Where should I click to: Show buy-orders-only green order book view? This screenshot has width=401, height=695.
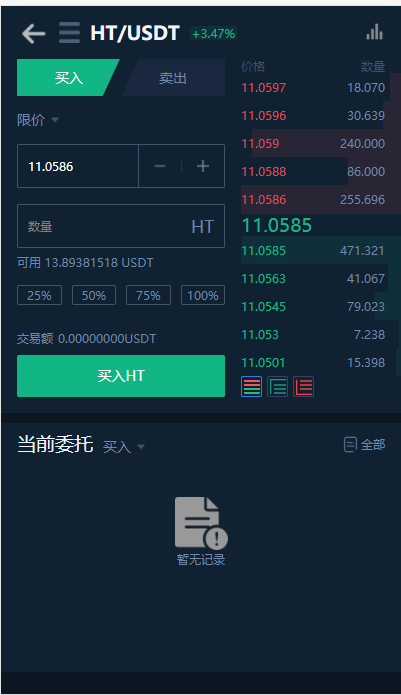click(x=277, y=387)
